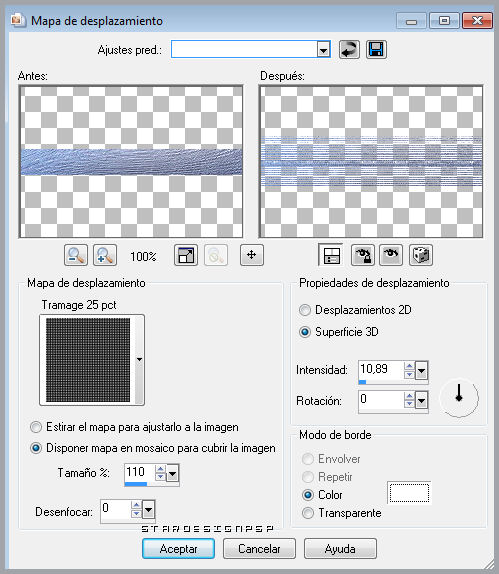The height and width of the screenshot is (574, 499).
Task: Zoom out the preview with minus magnifier
Action: [76, 255]
